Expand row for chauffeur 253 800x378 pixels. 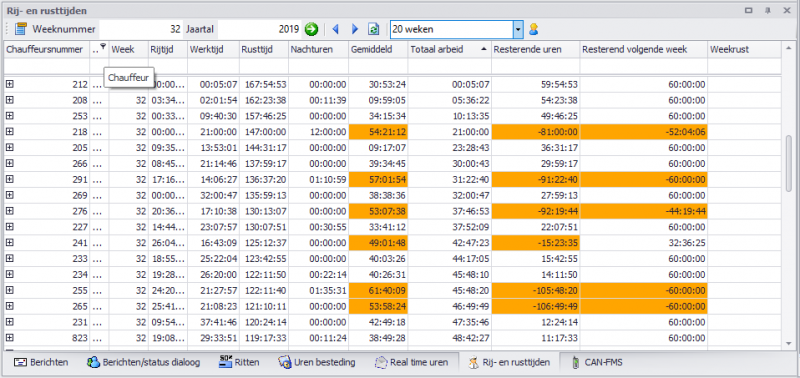tap(9, 116)
